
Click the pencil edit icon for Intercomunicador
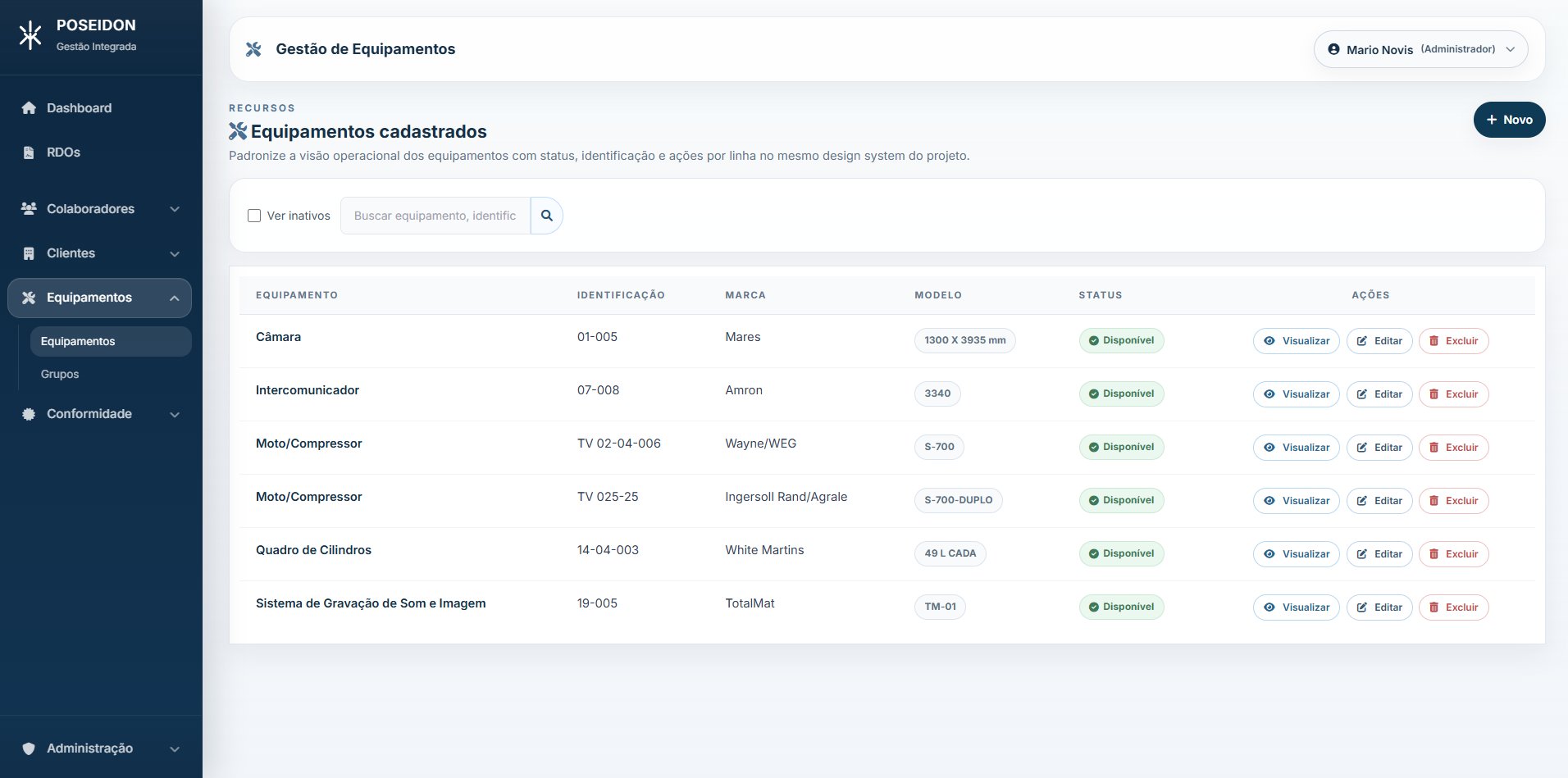1361,394
